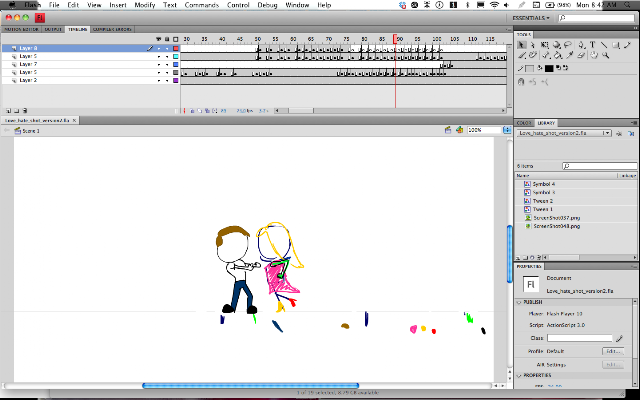Switch to the Color panel tab
This screenshot has height=400, width=640.
(524, 123)
